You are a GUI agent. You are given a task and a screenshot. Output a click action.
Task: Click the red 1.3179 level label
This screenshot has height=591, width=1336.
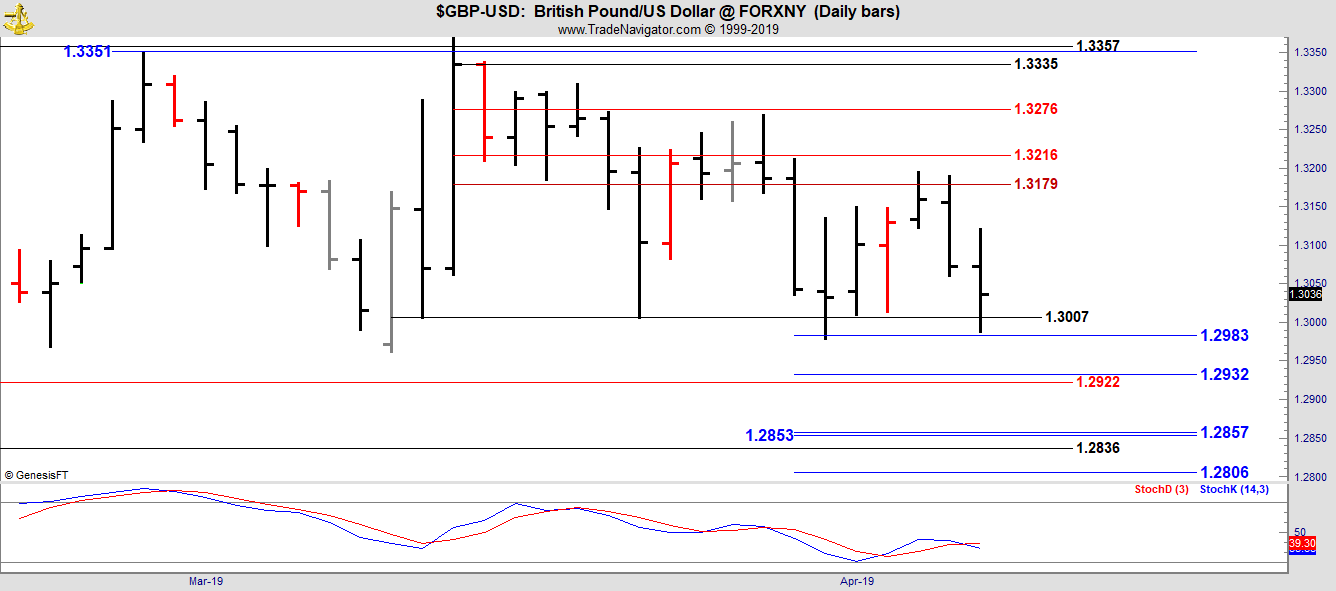(x=1035, y=184)
